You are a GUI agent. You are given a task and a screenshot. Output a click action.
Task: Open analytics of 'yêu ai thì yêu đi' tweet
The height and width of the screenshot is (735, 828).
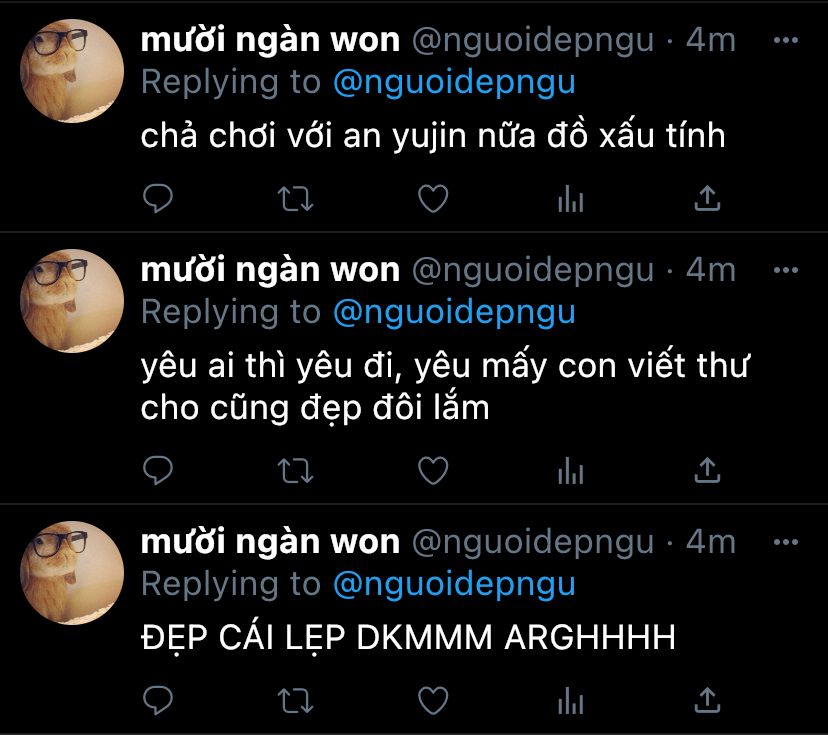click(571, 471)
